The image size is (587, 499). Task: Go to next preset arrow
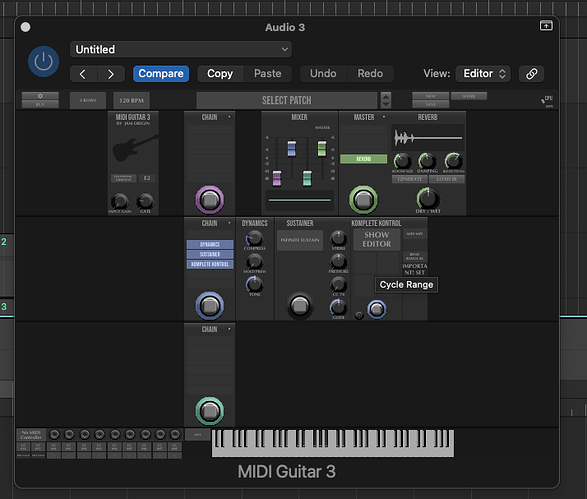pos(111,74)
